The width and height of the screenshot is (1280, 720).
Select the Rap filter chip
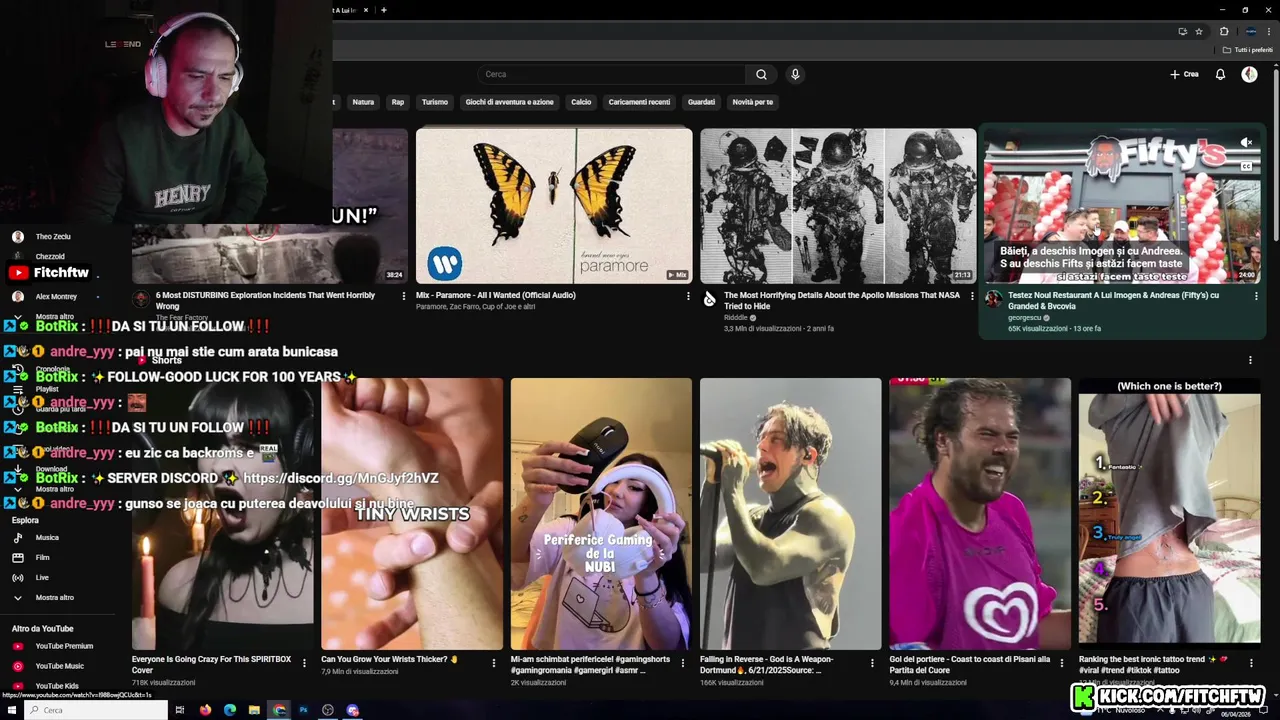[398, 102]
